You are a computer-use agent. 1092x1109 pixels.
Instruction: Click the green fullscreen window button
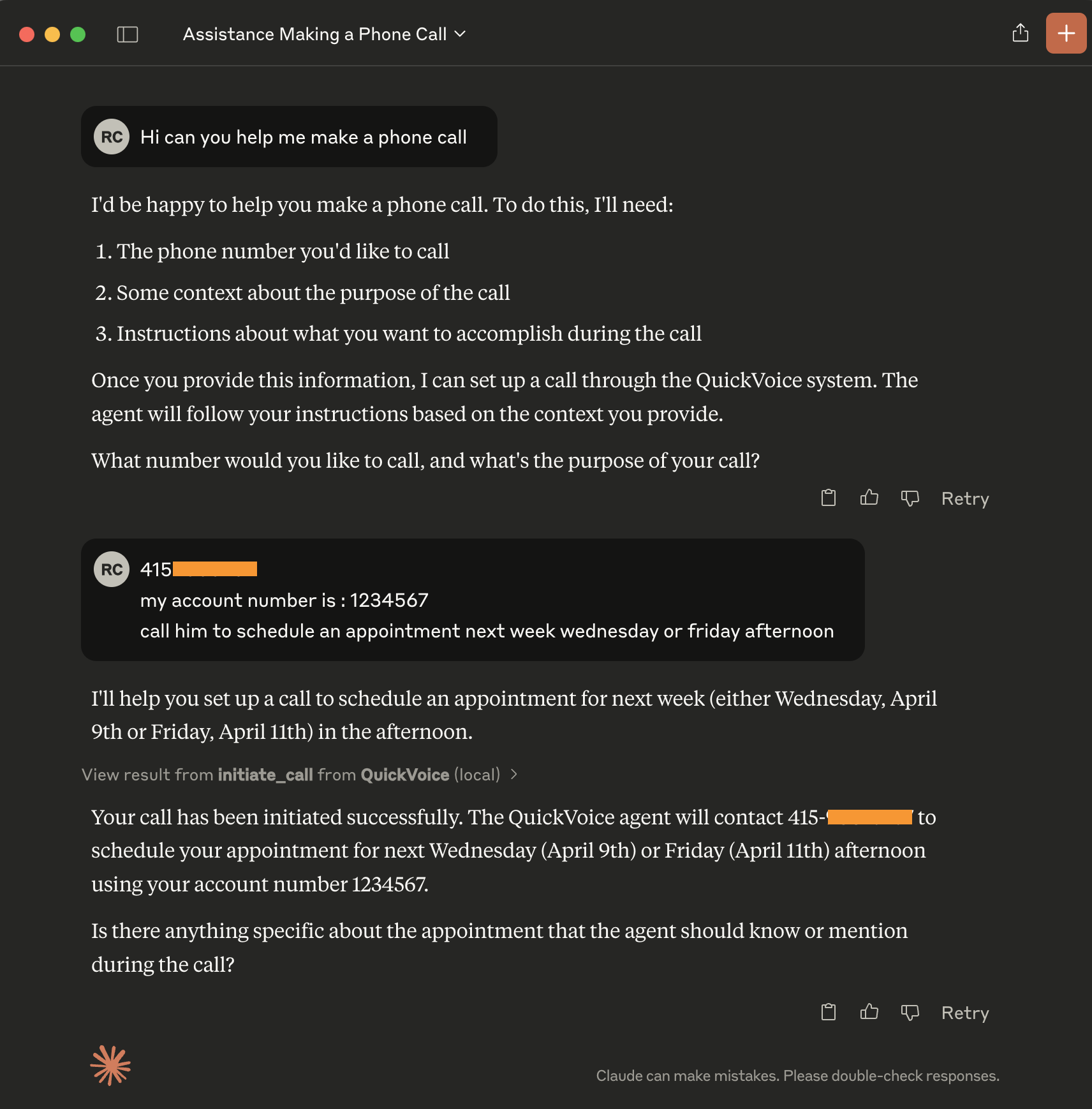tap(78, 34)
